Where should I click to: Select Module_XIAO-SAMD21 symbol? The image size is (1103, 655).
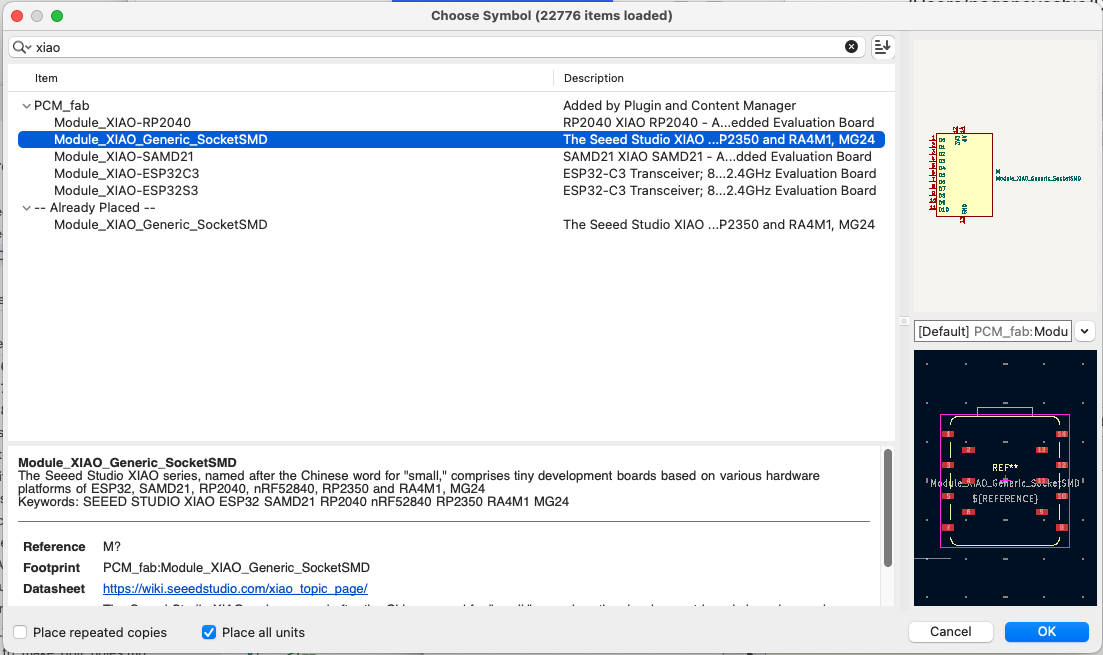tap(124, 156)
